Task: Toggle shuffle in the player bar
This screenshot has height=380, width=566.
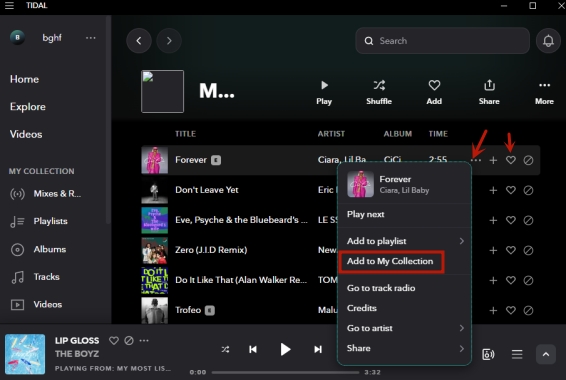Action: coord(225,349)
